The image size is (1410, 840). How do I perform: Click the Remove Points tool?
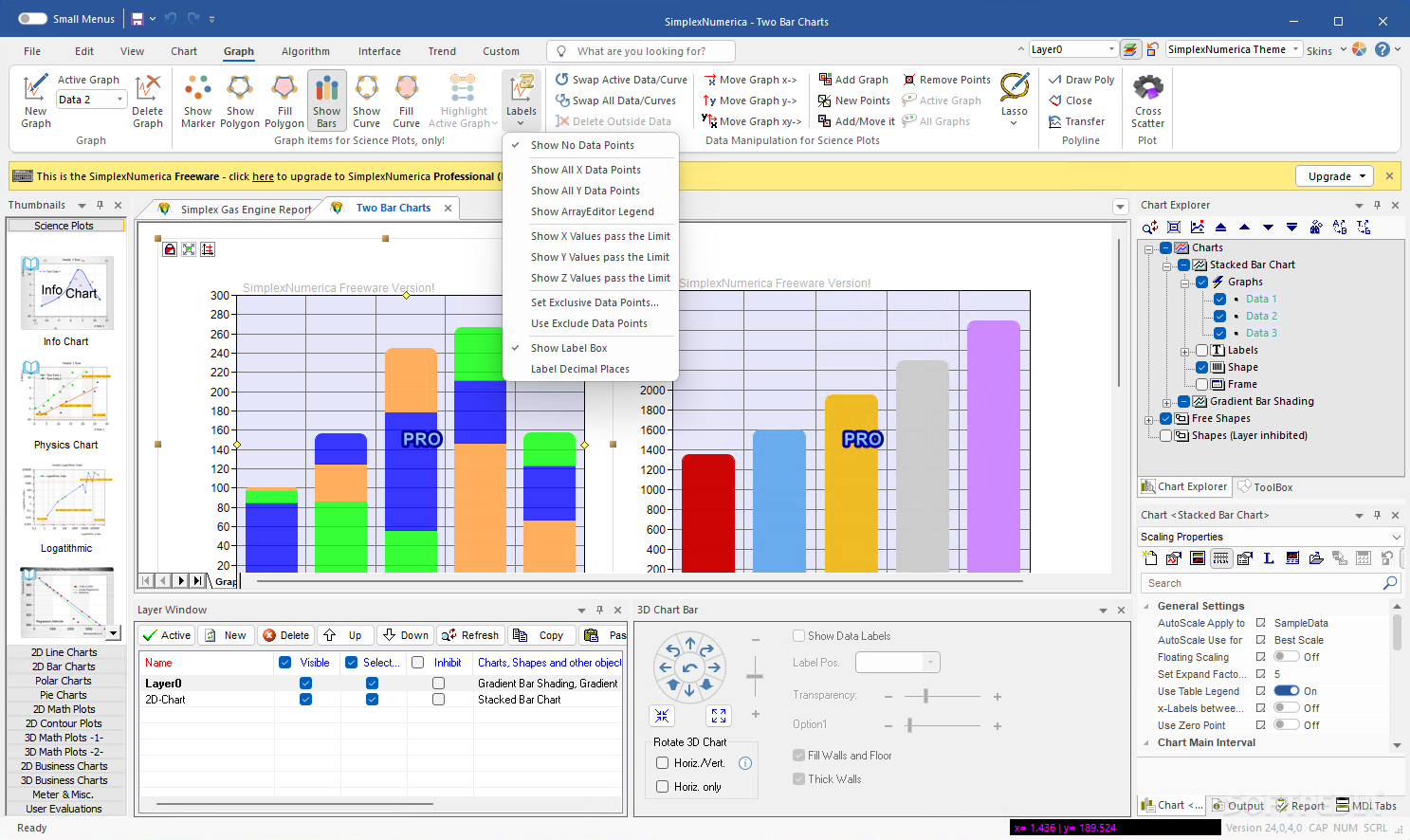[x=946, y=80]
